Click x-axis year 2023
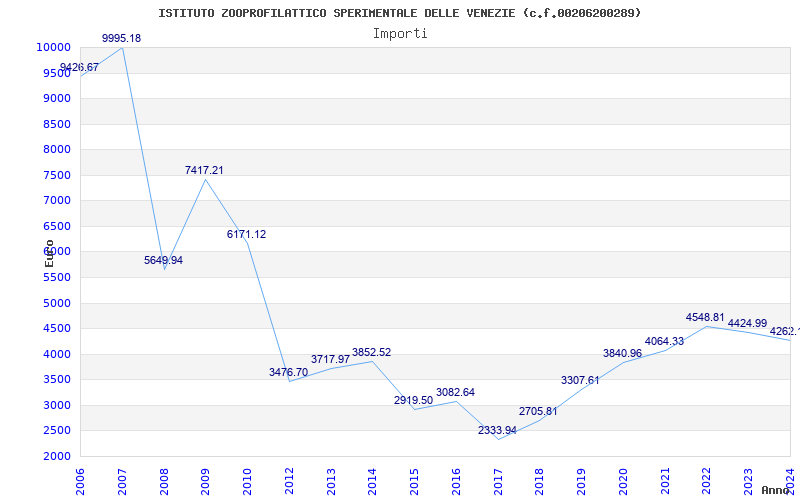Screen dimensions: 800x500 point(748,482)
